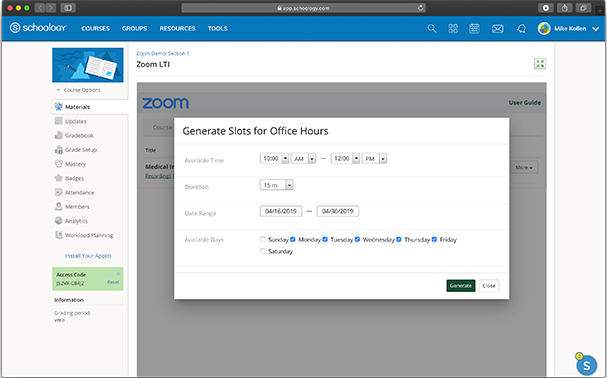Uncheck the Wednesday checkbox
The height and width of the screenshot is (378, 607).
coord(357,239)
